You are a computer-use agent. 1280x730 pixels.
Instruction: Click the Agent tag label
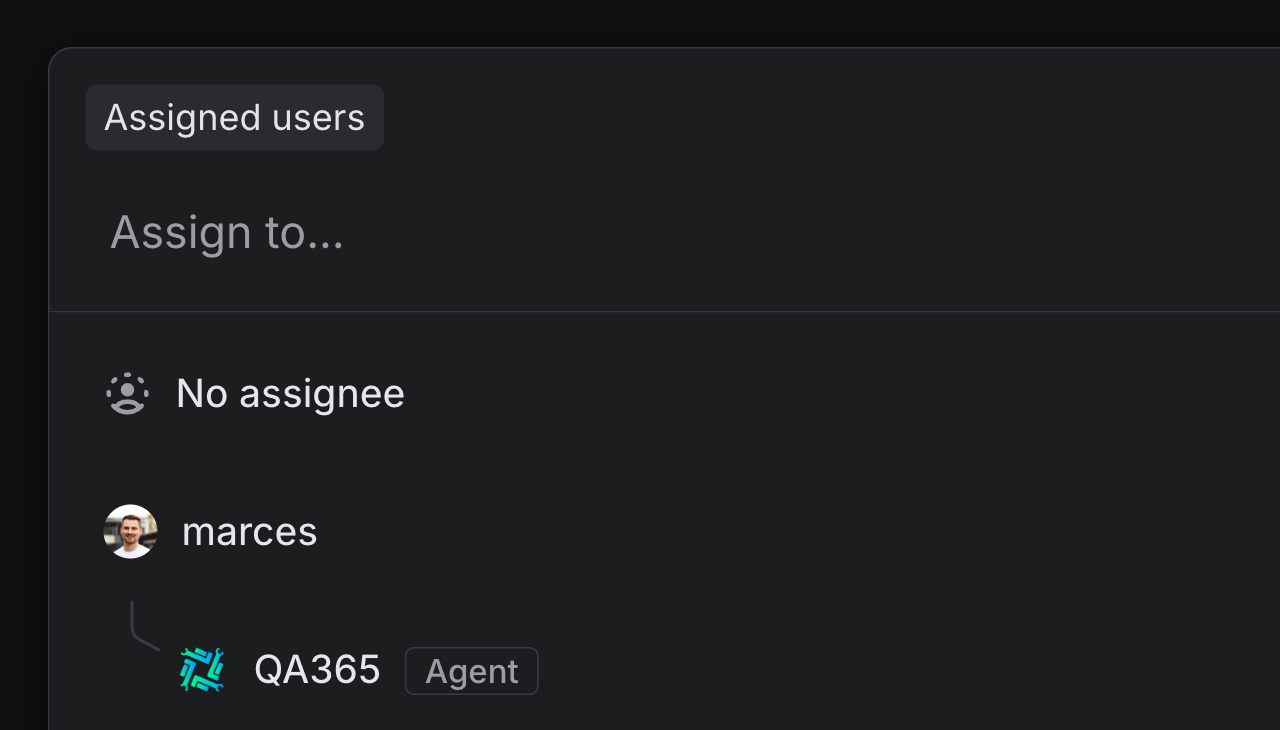click(x=471, y=671)
